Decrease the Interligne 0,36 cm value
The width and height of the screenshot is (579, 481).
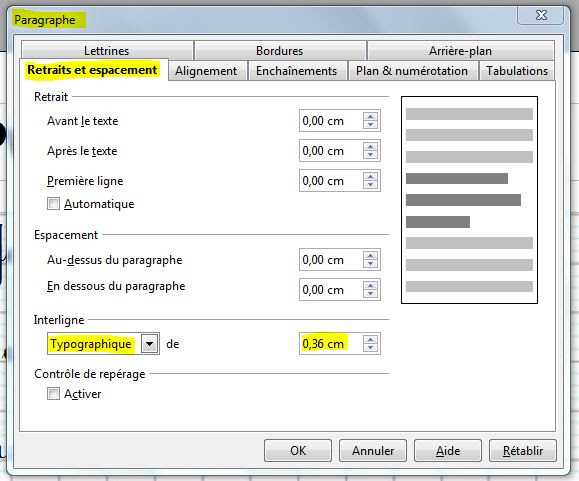(370, 348)
